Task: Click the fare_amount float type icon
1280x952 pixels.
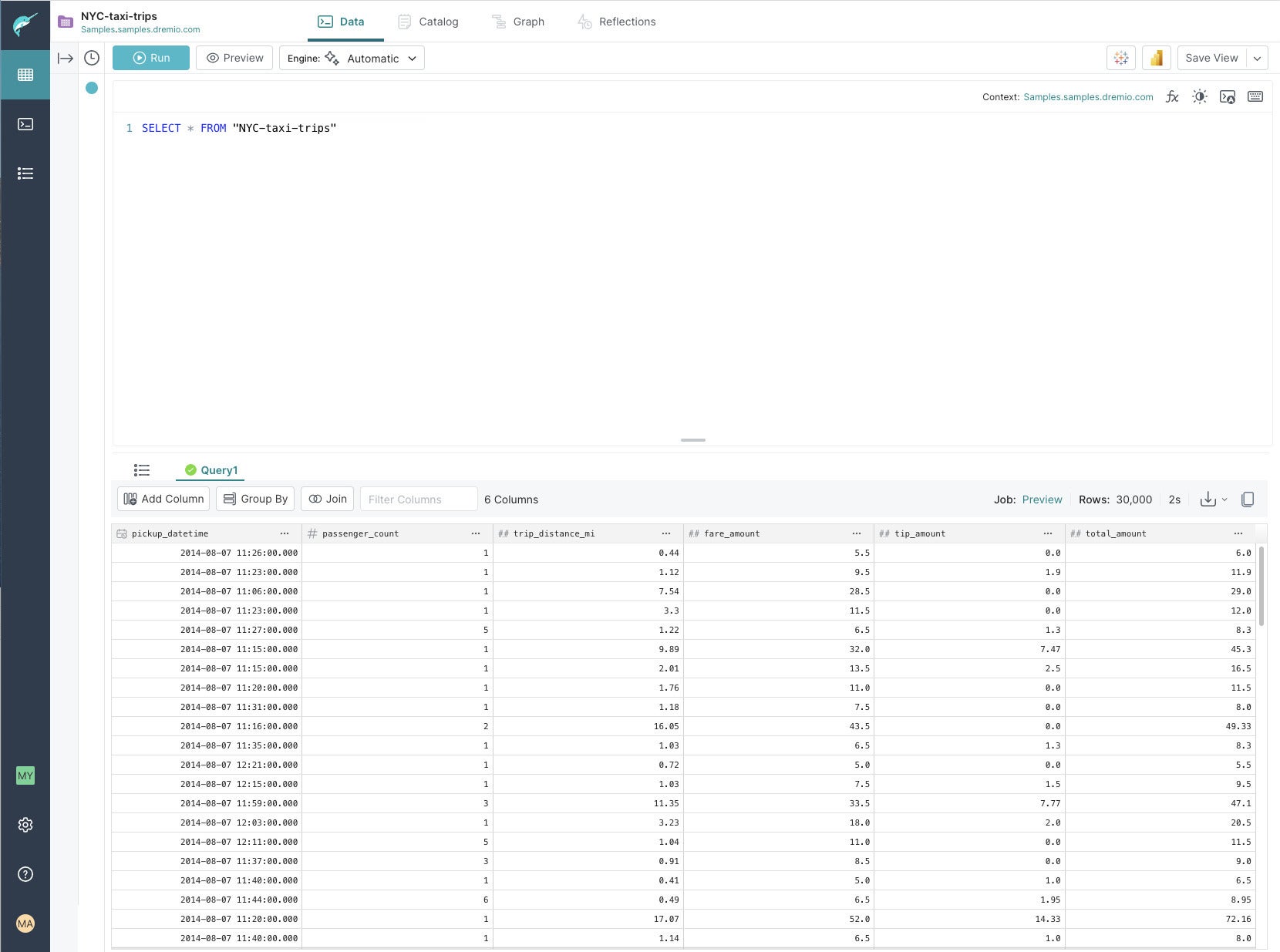Action: [694, 533]
